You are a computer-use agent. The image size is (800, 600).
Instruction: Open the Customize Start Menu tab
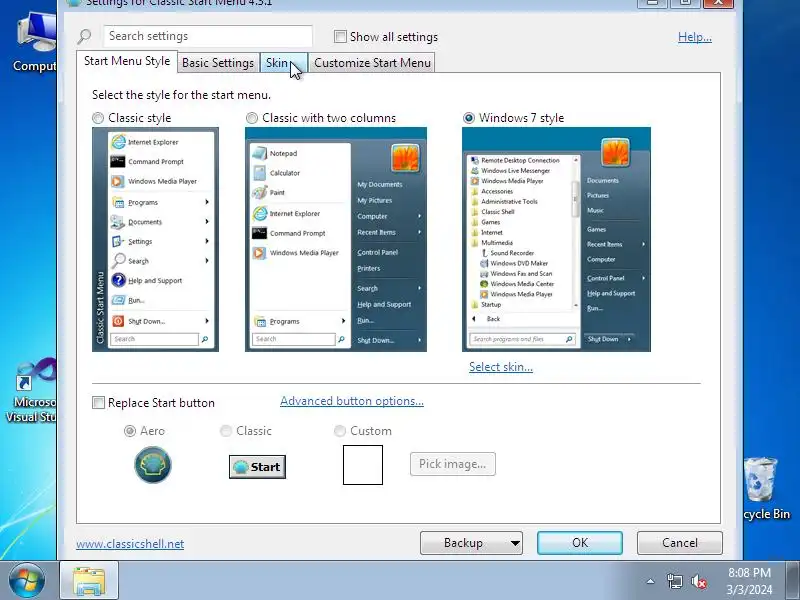pos(372,63)
